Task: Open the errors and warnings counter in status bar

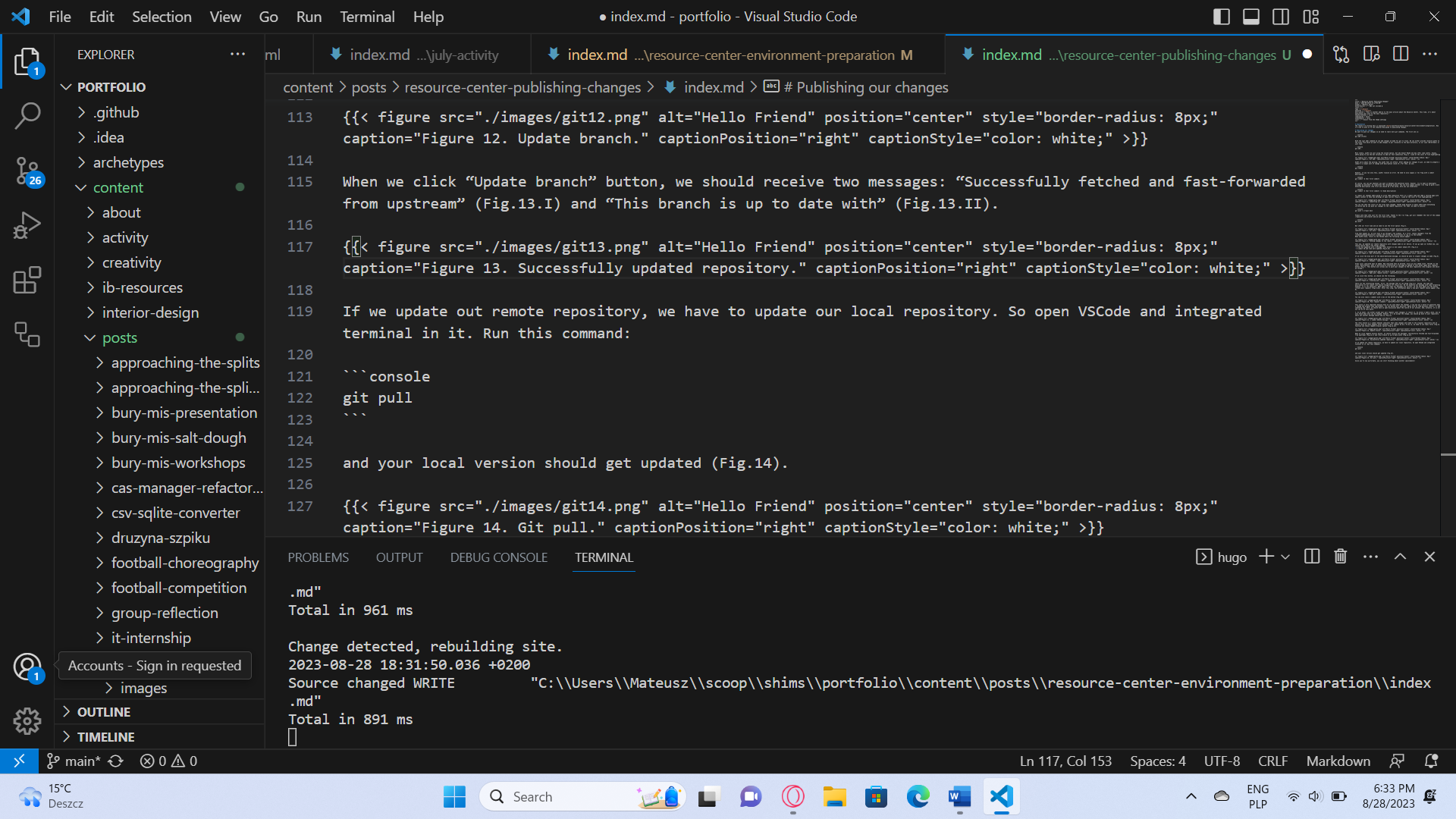Action: tap(168, 761)
